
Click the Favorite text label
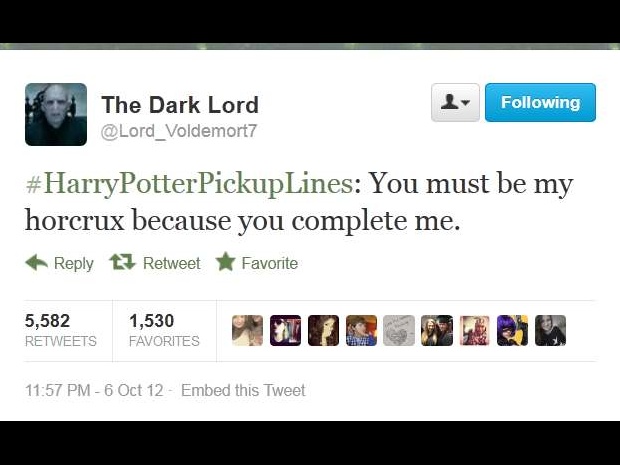tap(270, 263)
